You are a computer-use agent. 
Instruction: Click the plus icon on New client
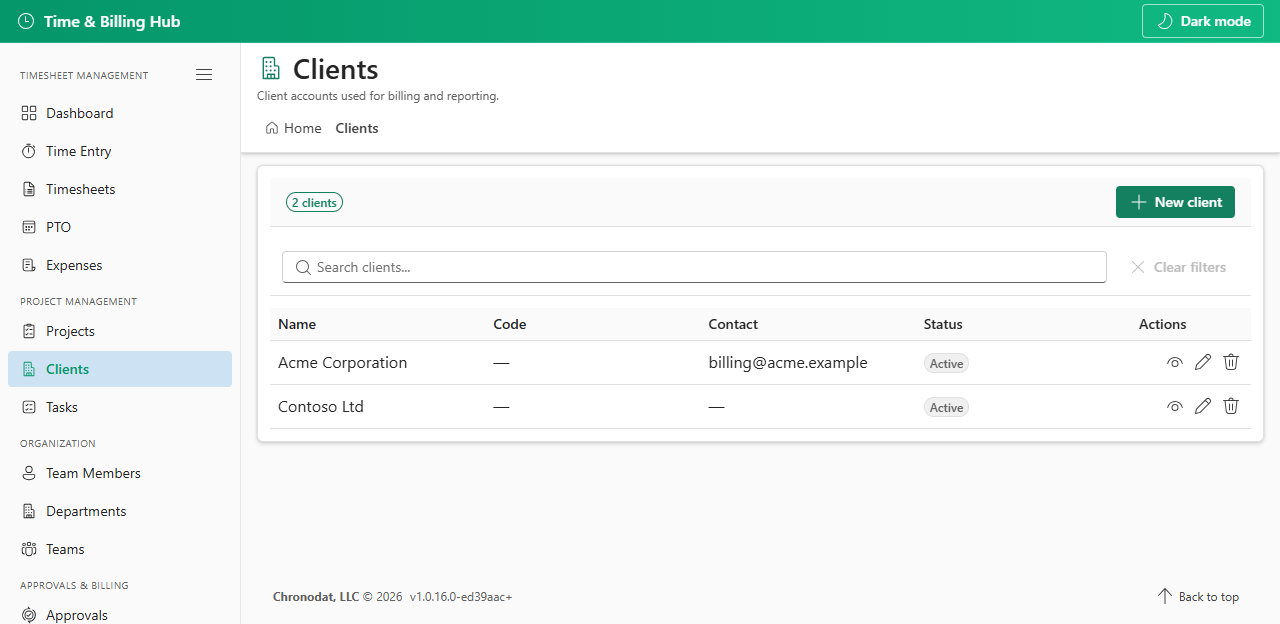[1138, 202]
